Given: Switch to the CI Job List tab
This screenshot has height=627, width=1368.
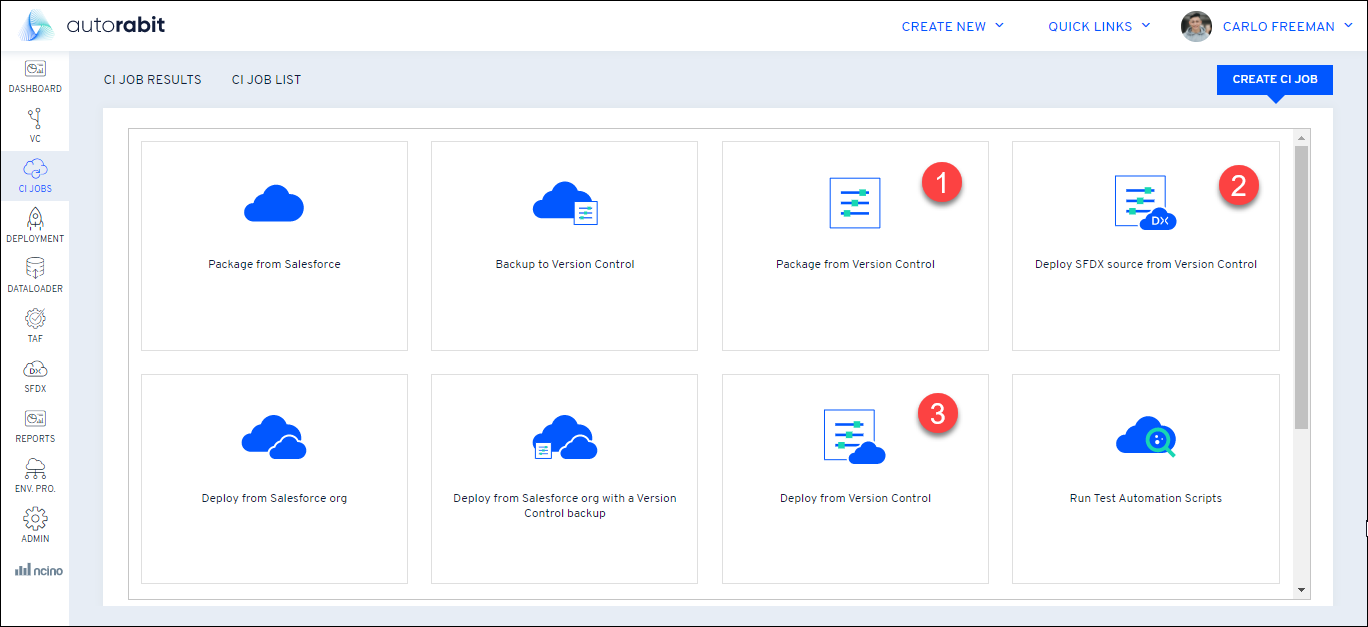Looking at the screenshot, I should pos(266,80).
